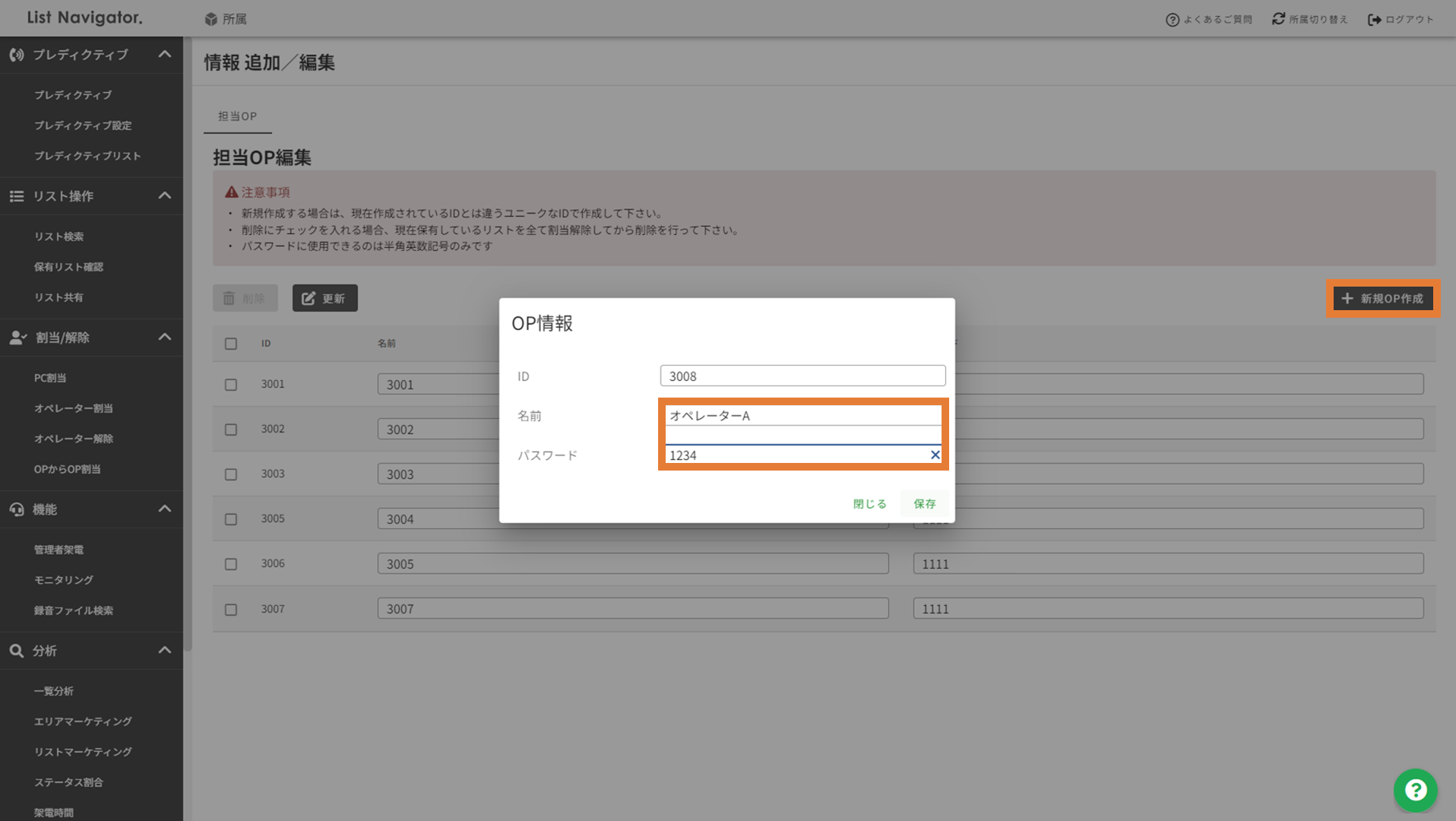
Task: Open よくあるご質問 FAQ help icon
Action: (1172, 20)
